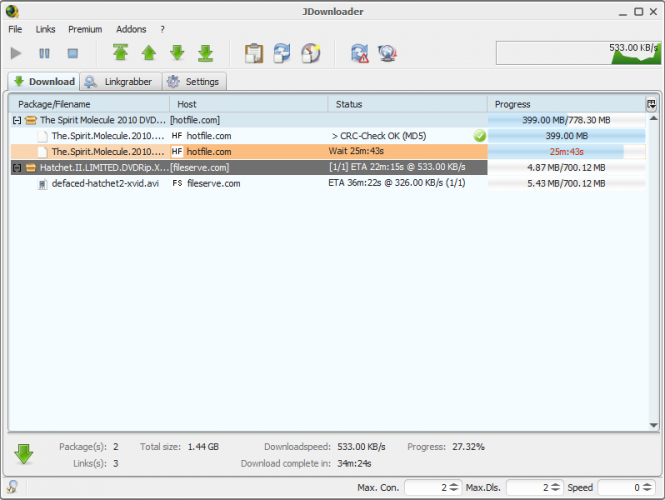Click the green CRC check mark icon
The image size is (665, 500).
tap(480, 136)
